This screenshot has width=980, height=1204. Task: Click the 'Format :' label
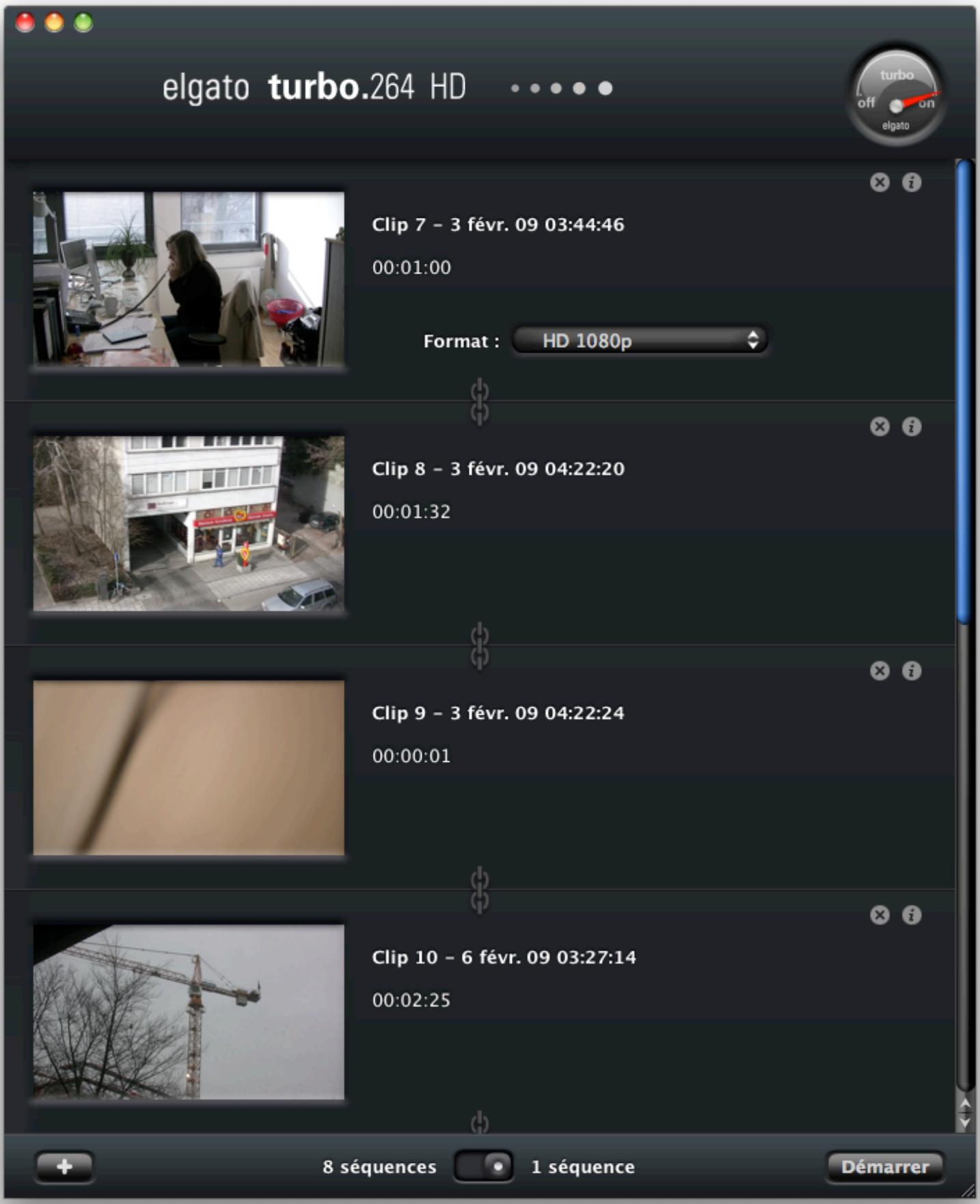click(461, 341)
